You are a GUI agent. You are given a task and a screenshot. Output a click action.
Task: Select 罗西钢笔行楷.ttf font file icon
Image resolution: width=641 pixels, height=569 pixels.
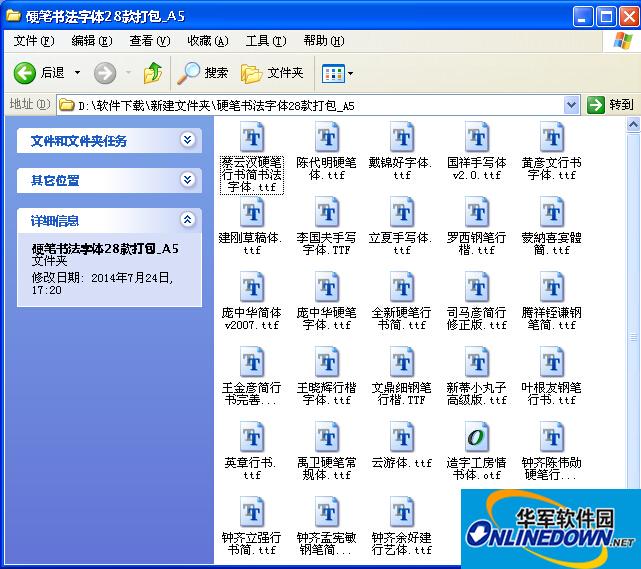[x=477, y=212]
